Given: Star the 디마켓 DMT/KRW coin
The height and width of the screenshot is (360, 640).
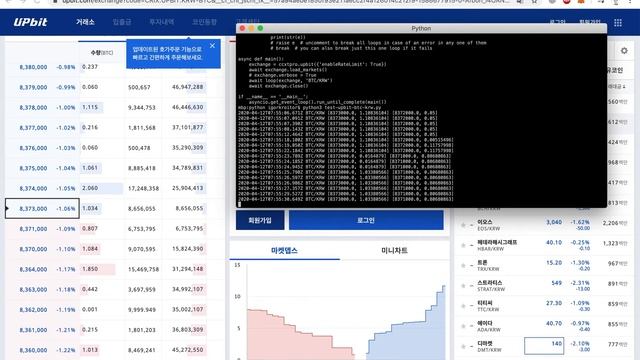Looking at the screenshot, I should point(463,347).
